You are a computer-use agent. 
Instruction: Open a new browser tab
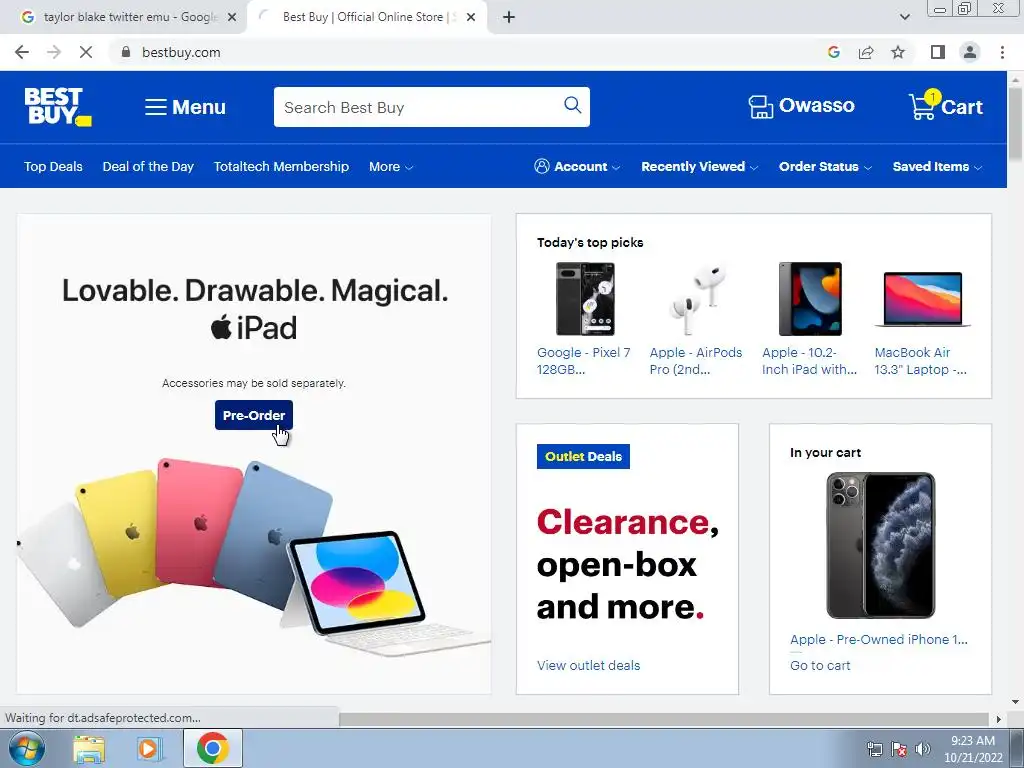coord(509,17)
